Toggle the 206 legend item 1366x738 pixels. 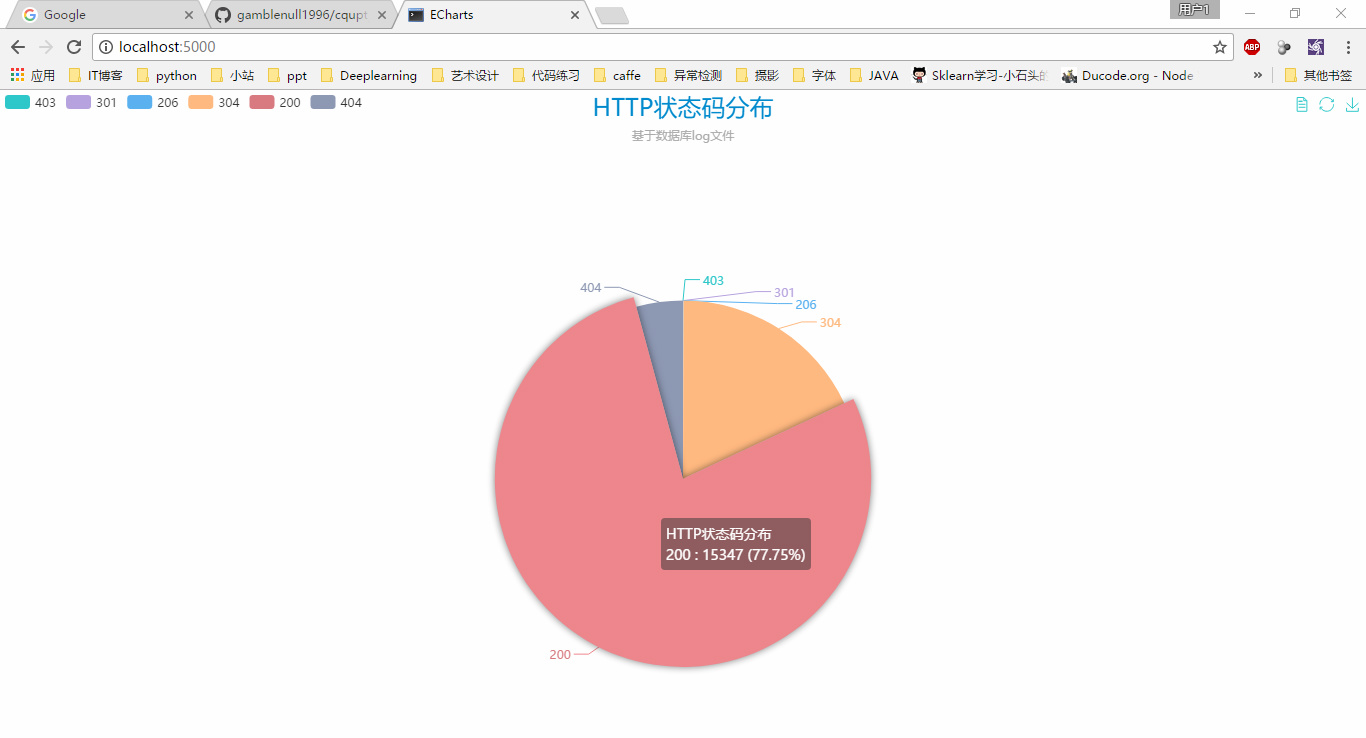pos(153,102)
